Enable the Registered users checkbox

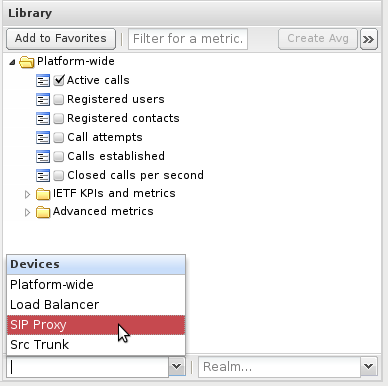point(59,99)
